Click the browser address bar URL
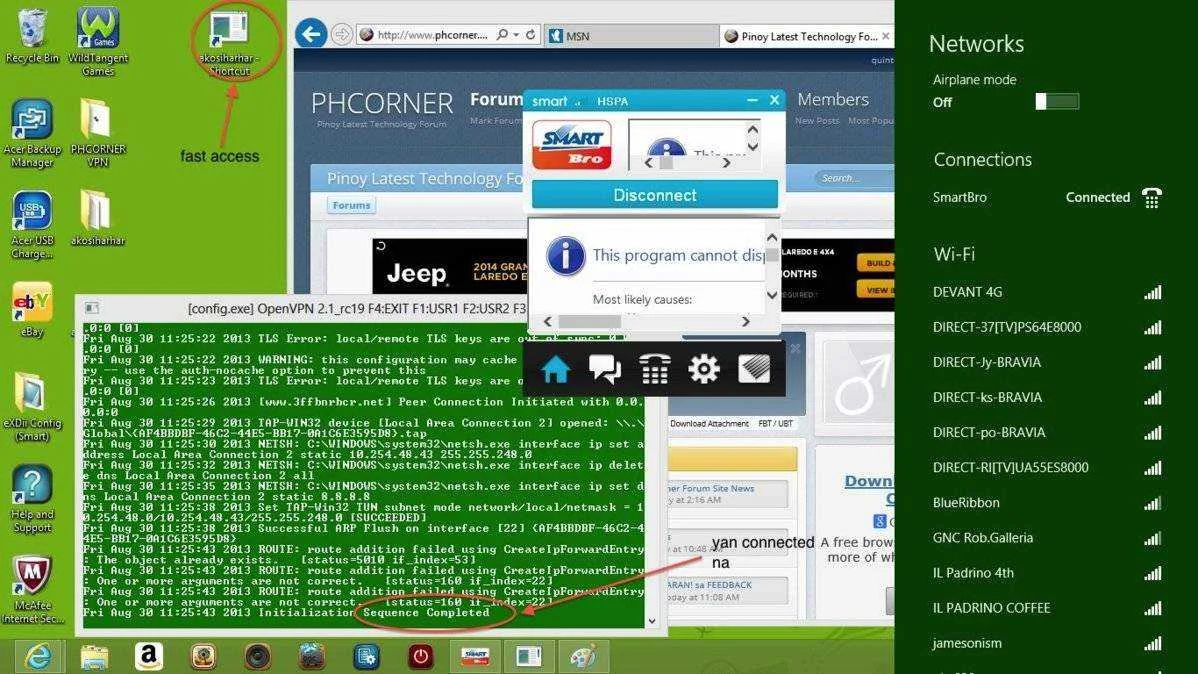 [x=432, y=34]
